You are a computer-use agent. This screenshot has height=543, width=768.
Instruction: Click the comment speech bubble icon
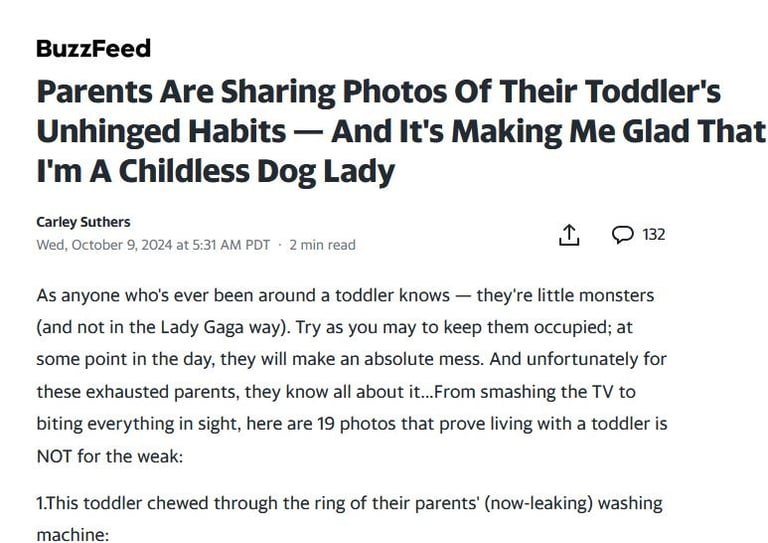623,235
